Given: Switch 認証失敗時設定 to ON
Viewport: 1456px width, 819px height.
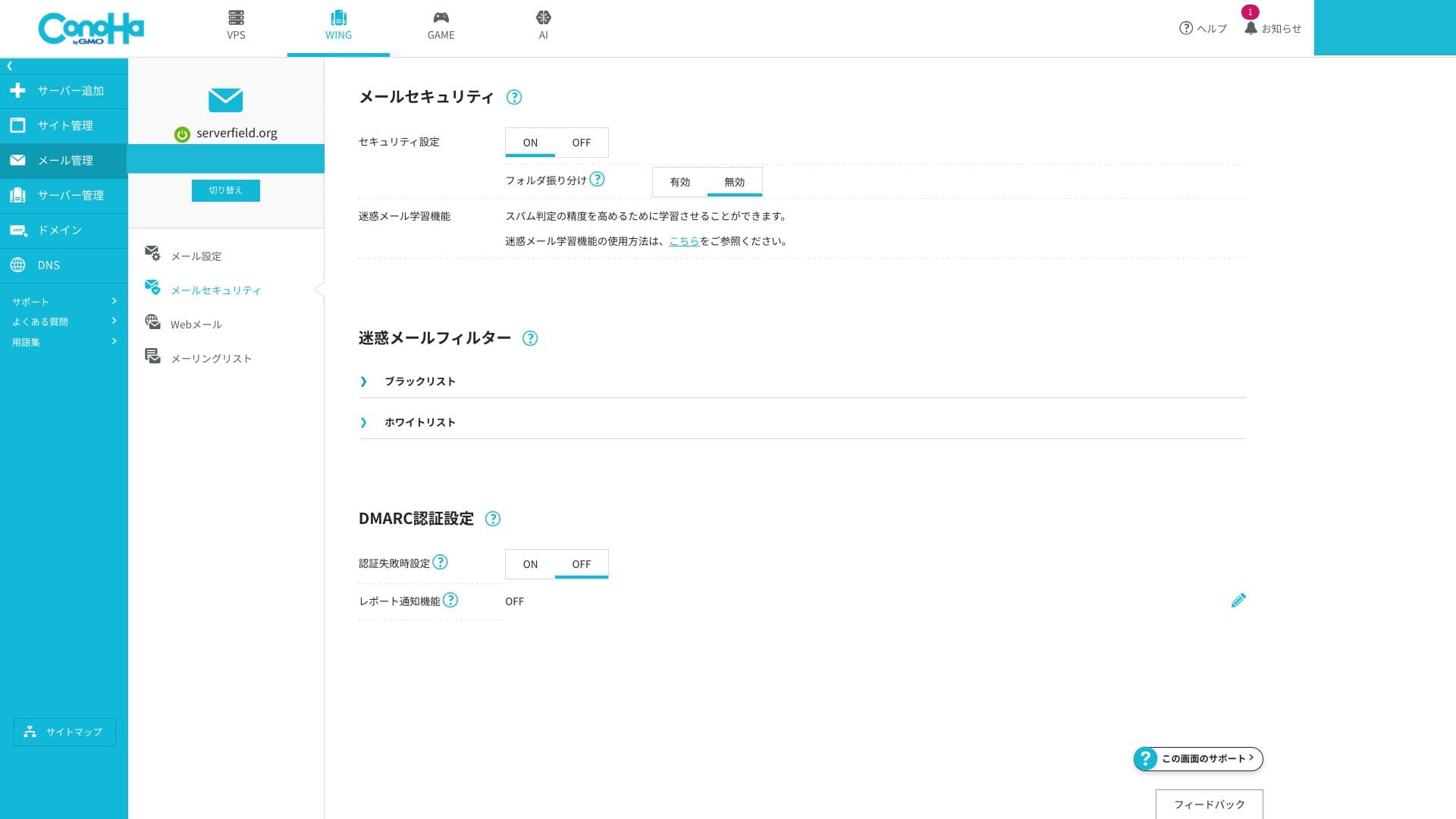Looking at the screenshot, I should [x=530, y=564].
